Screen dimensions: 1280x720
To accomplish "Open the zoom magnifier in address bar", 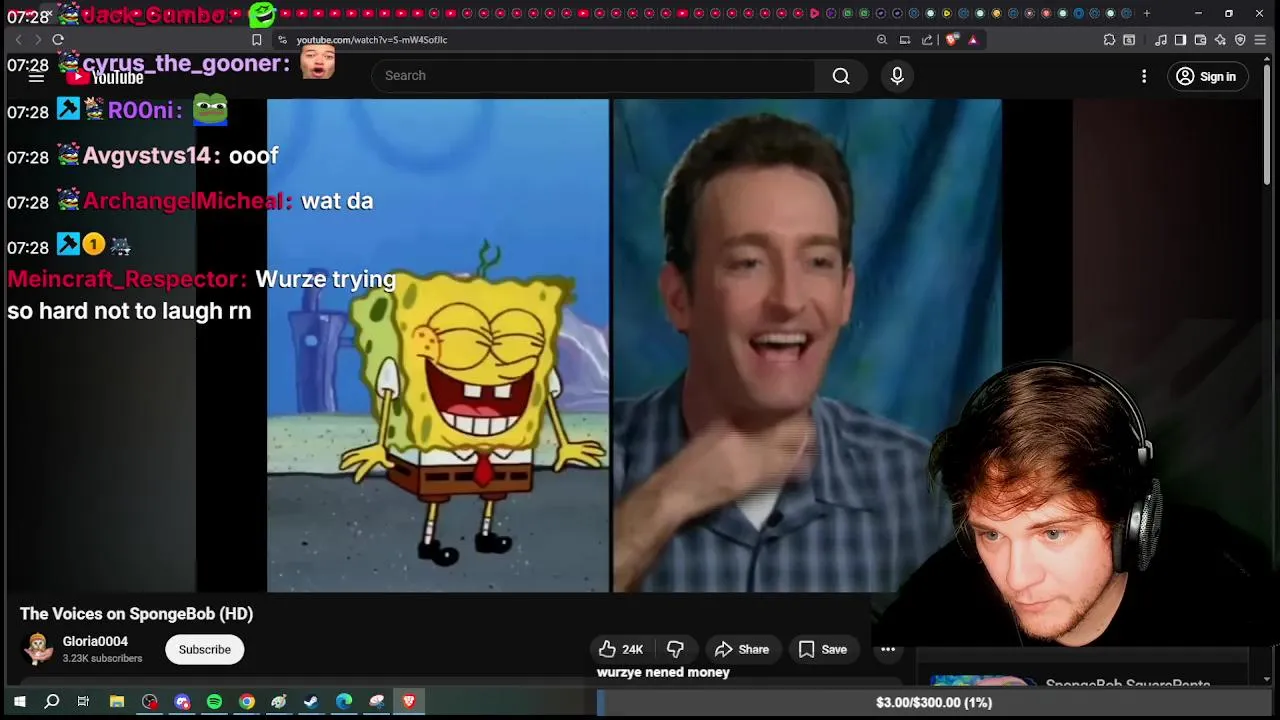I will point(882,40).
